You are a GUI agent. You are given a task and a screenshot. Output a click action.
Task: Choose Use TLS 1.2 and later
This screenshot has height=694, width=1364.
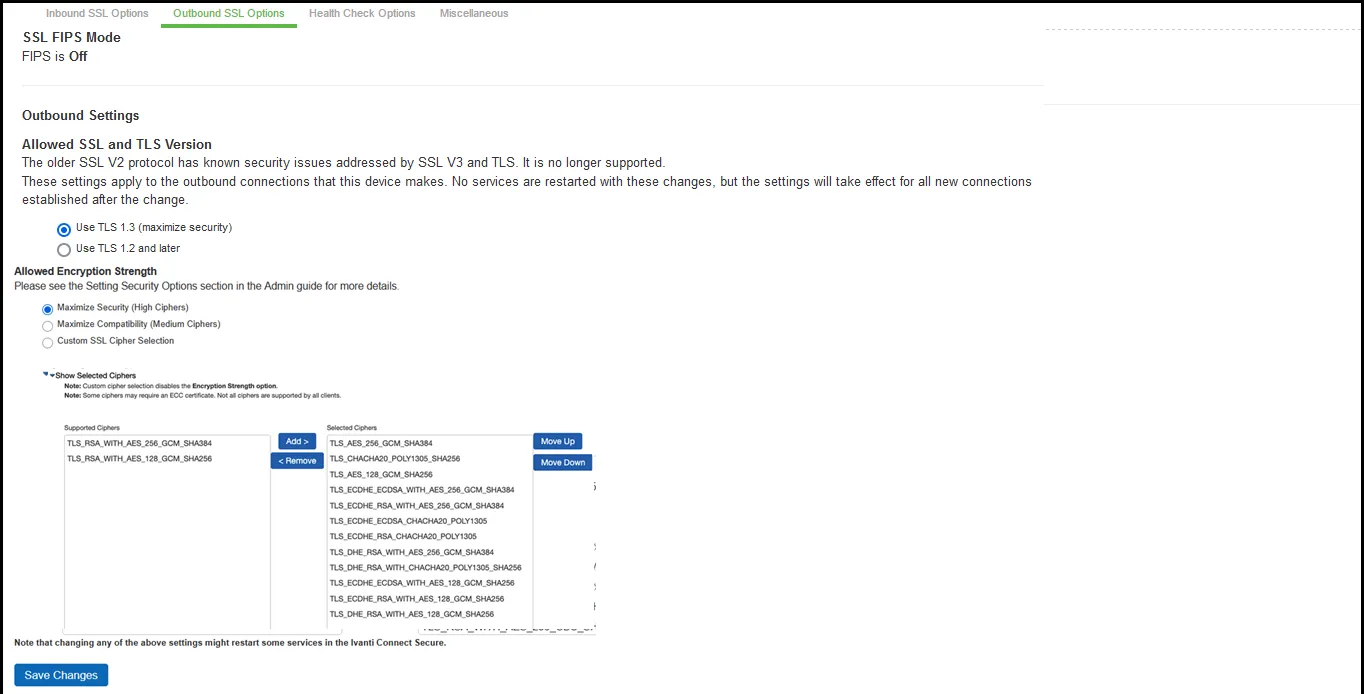(x=64, y=250)
